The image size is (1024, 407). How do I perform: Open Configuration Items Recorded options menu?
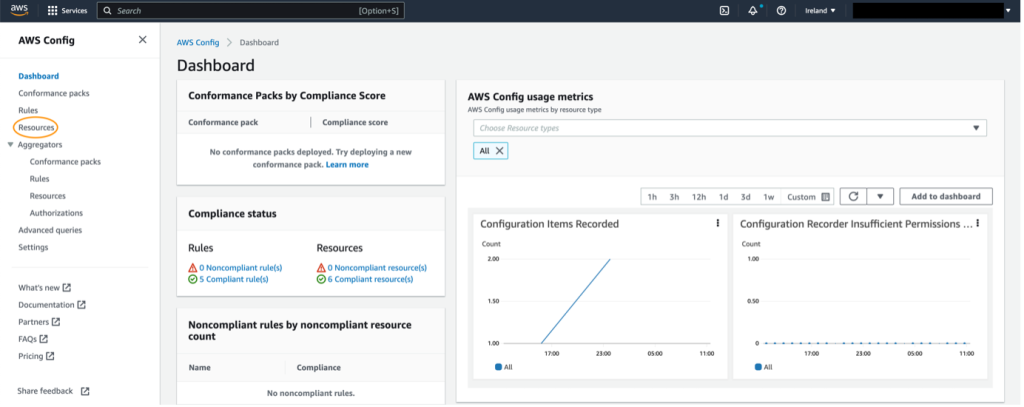pyautogui.click(x=718, y=223)
